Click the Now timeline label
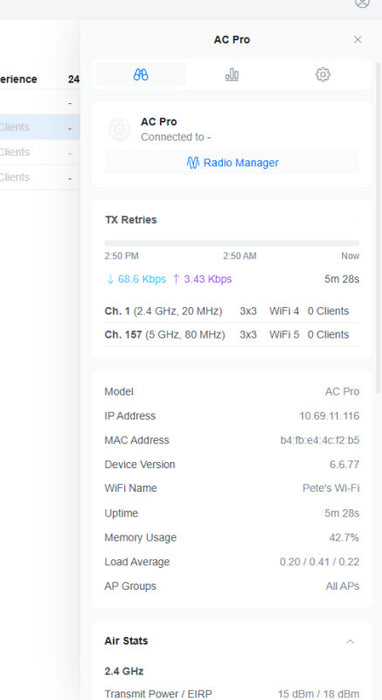 [x=350, y=256]
